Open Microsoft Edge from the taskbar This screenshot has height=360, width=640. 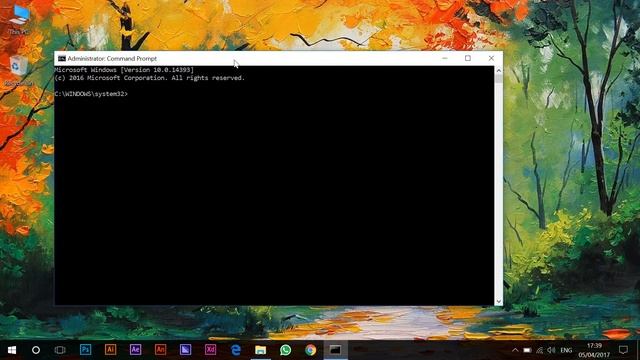(236, 350)
